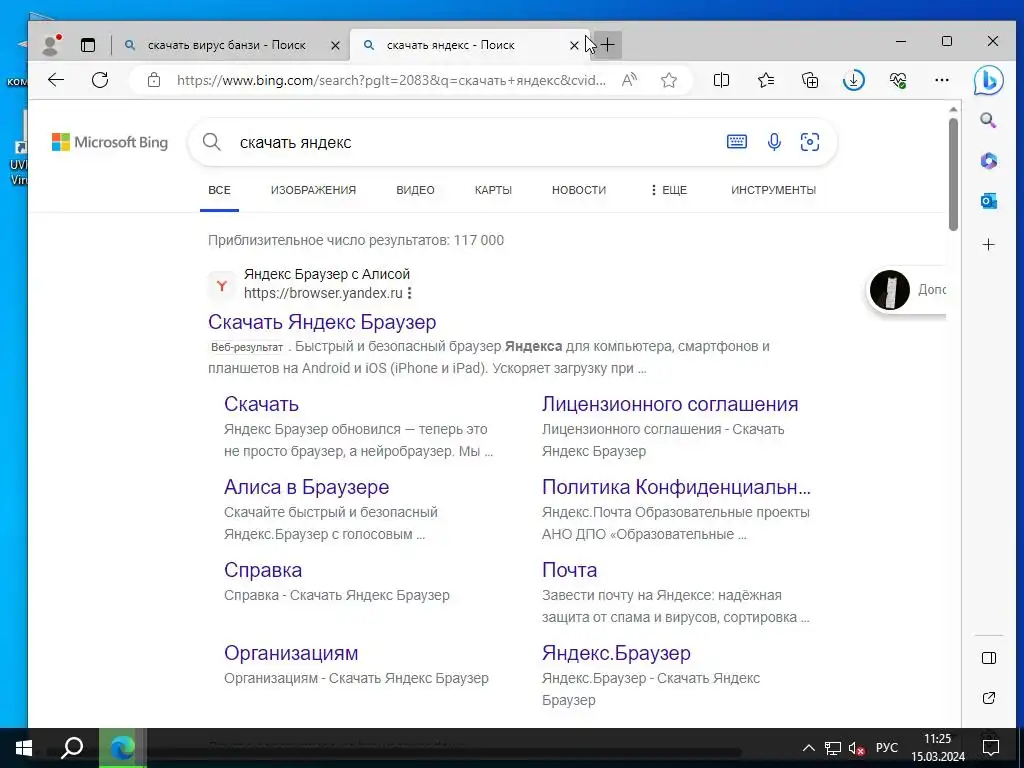Open Browser essentials heart icon

click(x=898, y=80)
